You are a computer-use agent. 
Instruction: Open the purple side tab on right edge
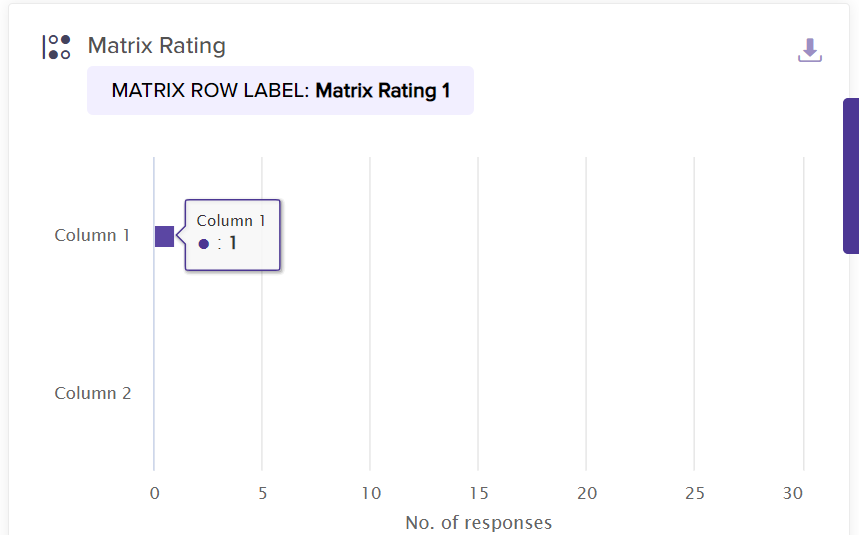coord(851,175)
